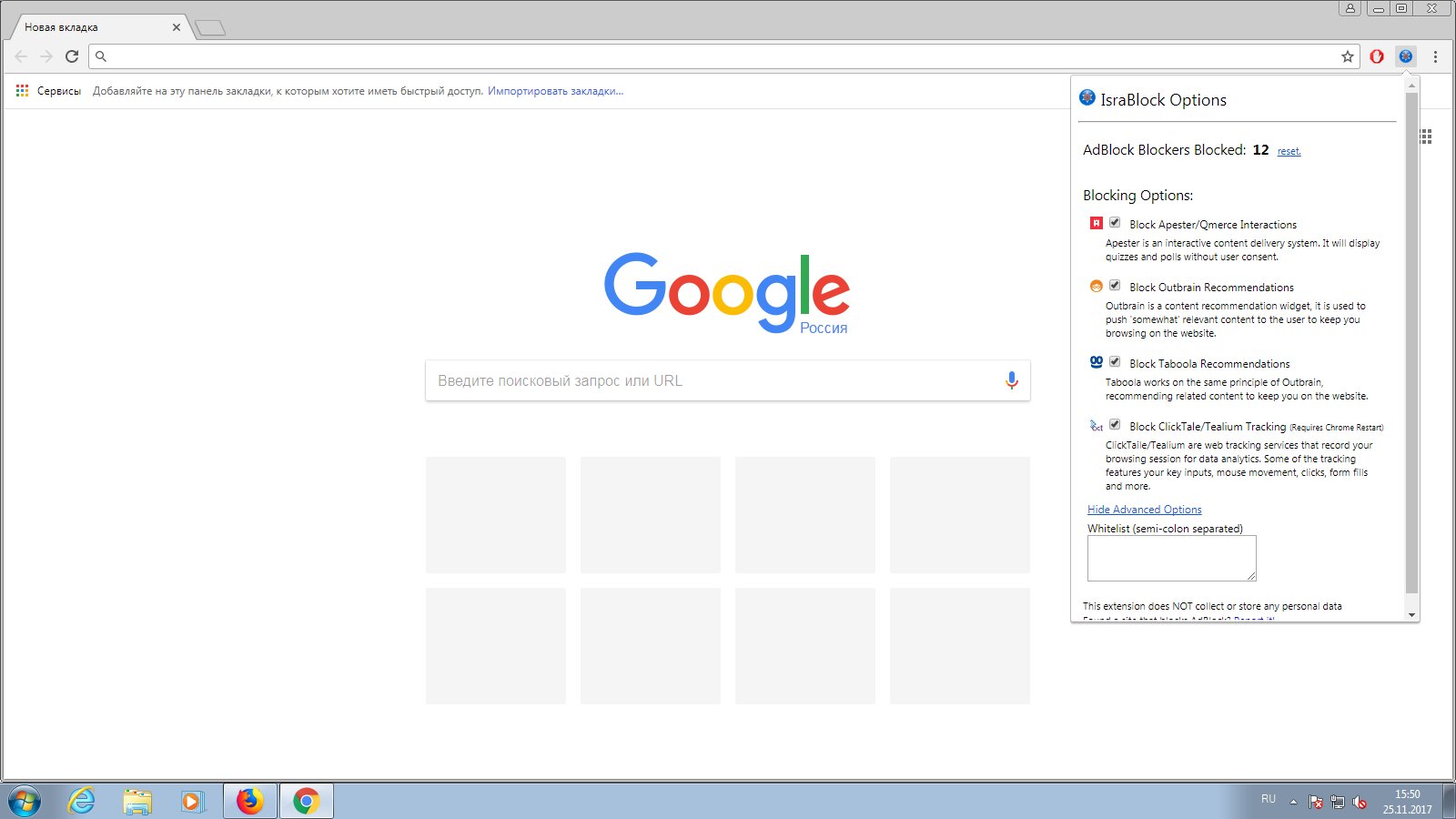
Task: Click the IsraBlock logo in popup header
Action: 1087,97
